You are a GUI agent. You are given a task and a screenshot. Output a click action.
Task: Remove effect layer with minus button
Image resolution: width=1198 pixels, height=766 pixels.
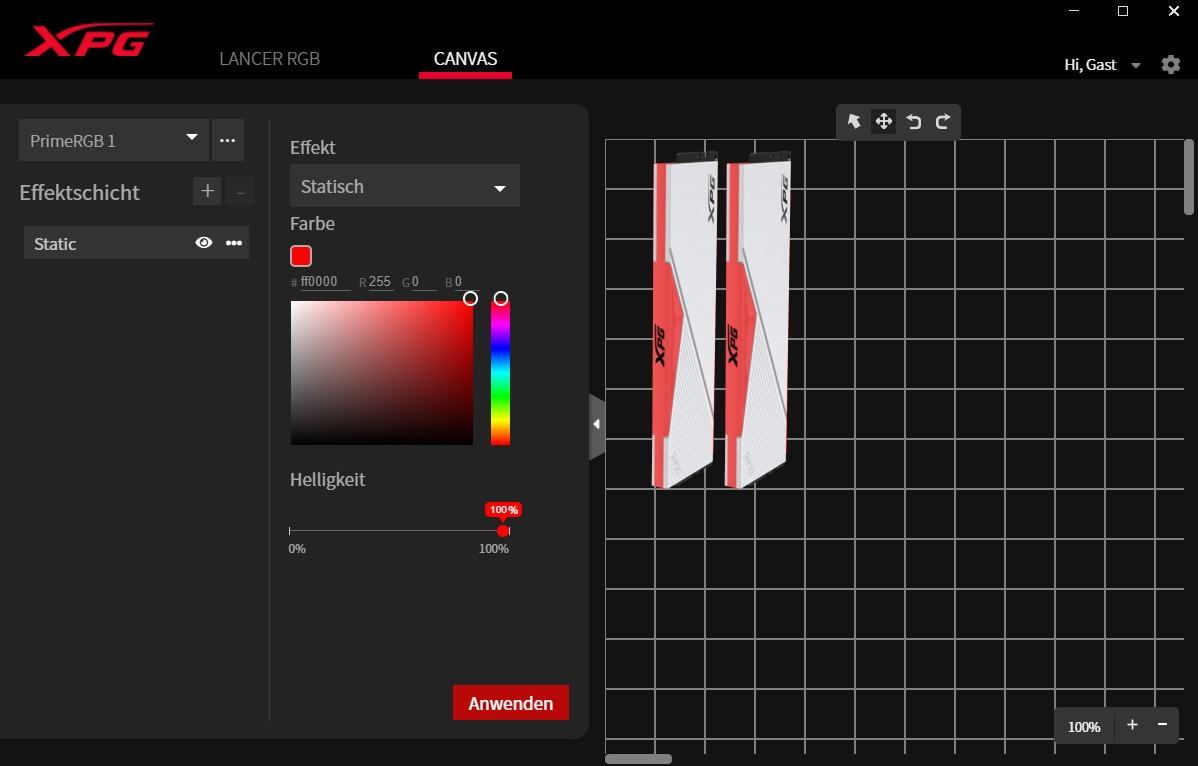point(240,192)
